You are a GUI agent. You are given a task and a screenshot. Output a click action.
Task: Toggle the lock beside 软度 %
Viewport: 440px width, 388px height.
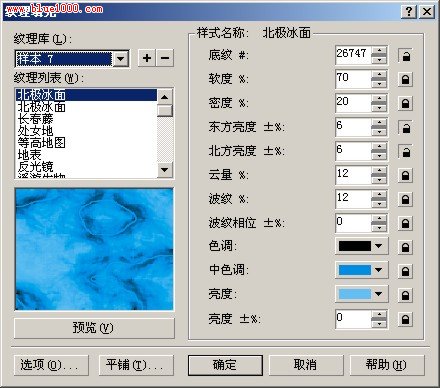tap(405, 79)
